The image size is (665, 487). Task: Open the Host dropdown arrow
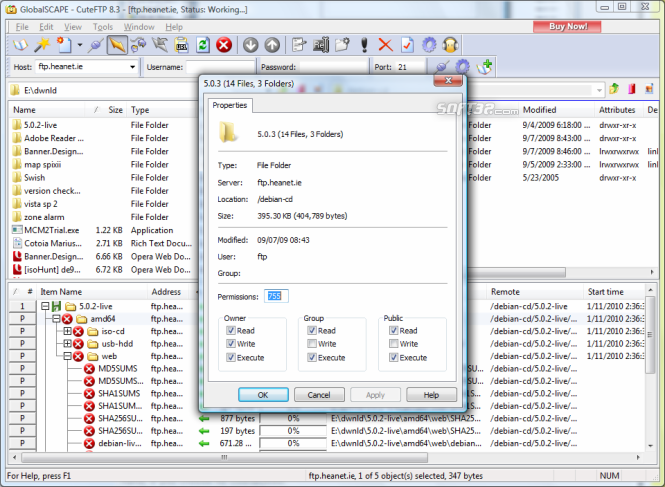pyautogui.click(x=132, y=67)
